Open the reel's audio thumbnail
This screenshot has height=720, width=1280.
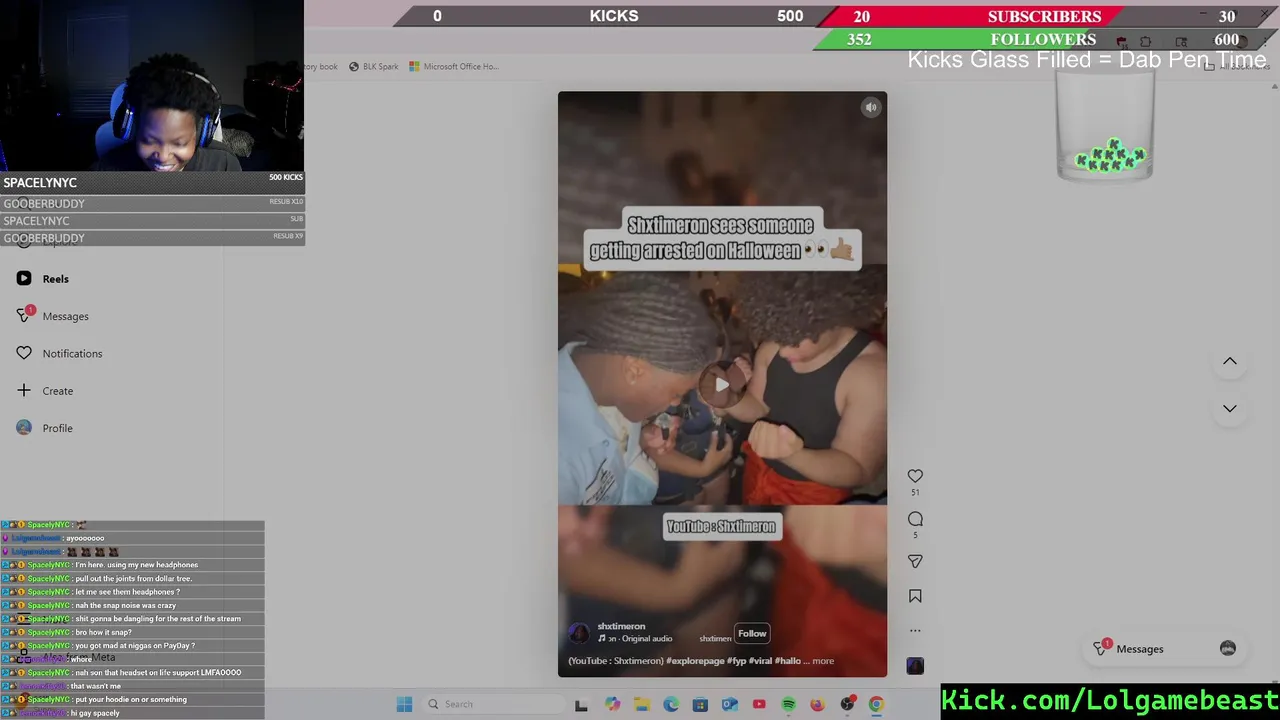pyautogui.click(x=915, y=666)
